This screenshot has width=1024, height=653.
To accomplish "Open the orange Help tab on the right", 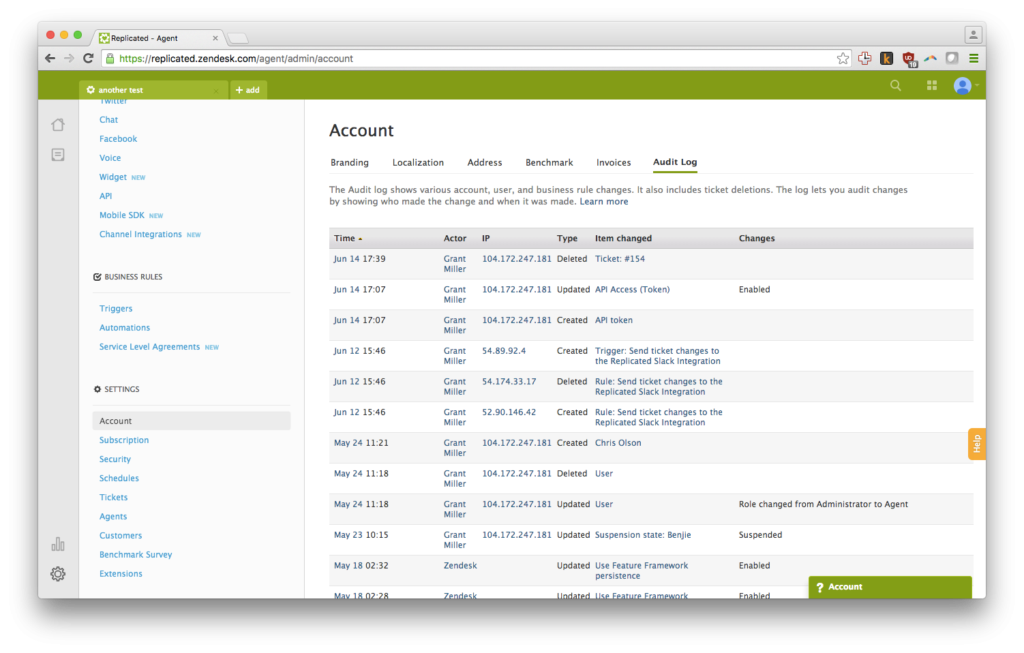I will click(x=976, y=444).
